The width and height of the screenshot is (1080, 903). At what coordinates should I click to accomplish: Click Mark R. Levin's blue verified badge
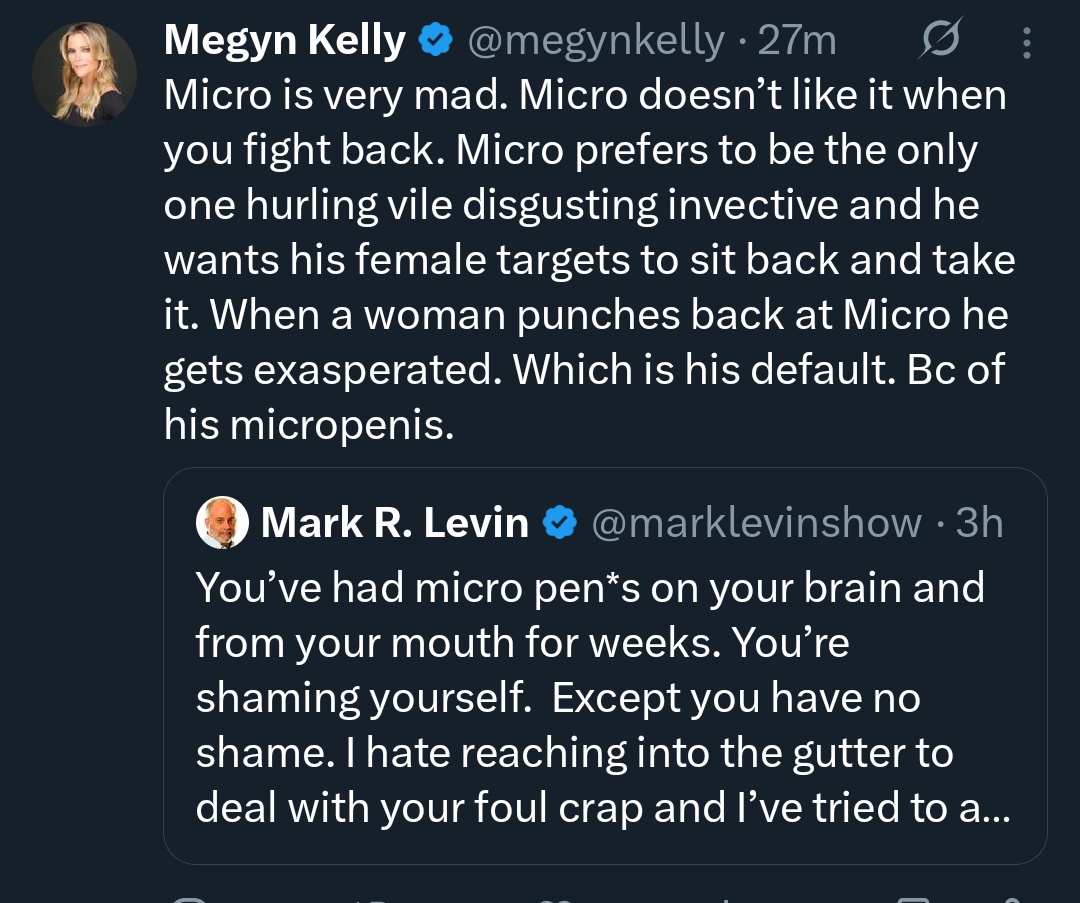click(560, 523)
